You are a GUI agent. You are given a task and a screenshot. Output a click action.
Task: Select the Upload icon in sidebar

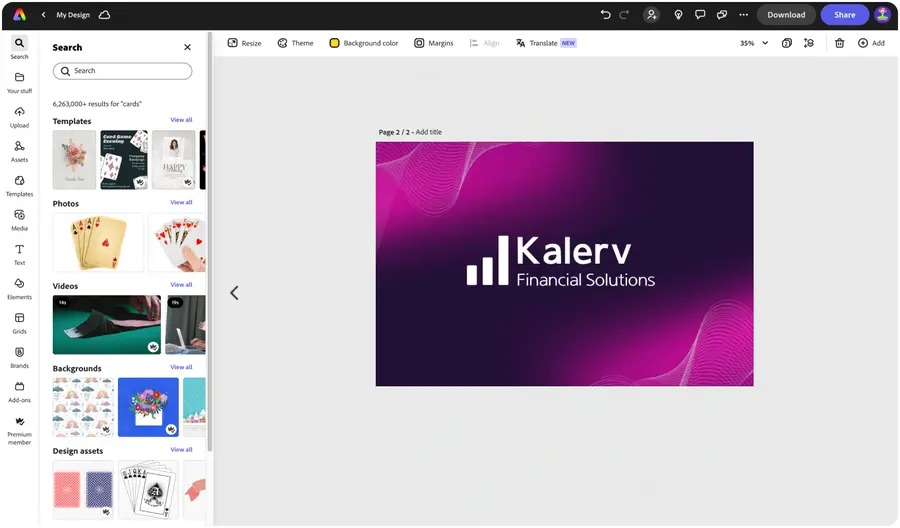[20, 112]
